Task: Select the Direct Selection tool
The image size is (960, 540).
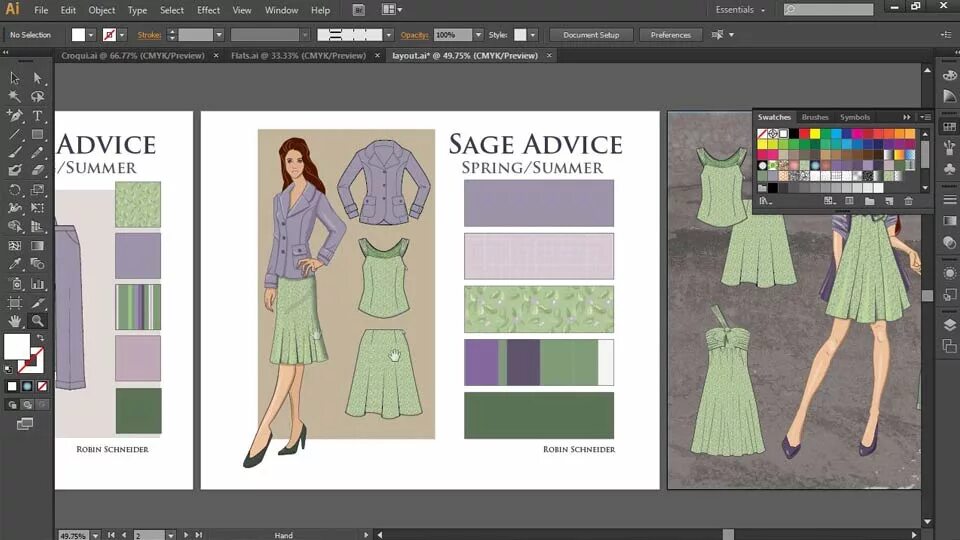Action: pyautogui.click(x=37, y=78)
